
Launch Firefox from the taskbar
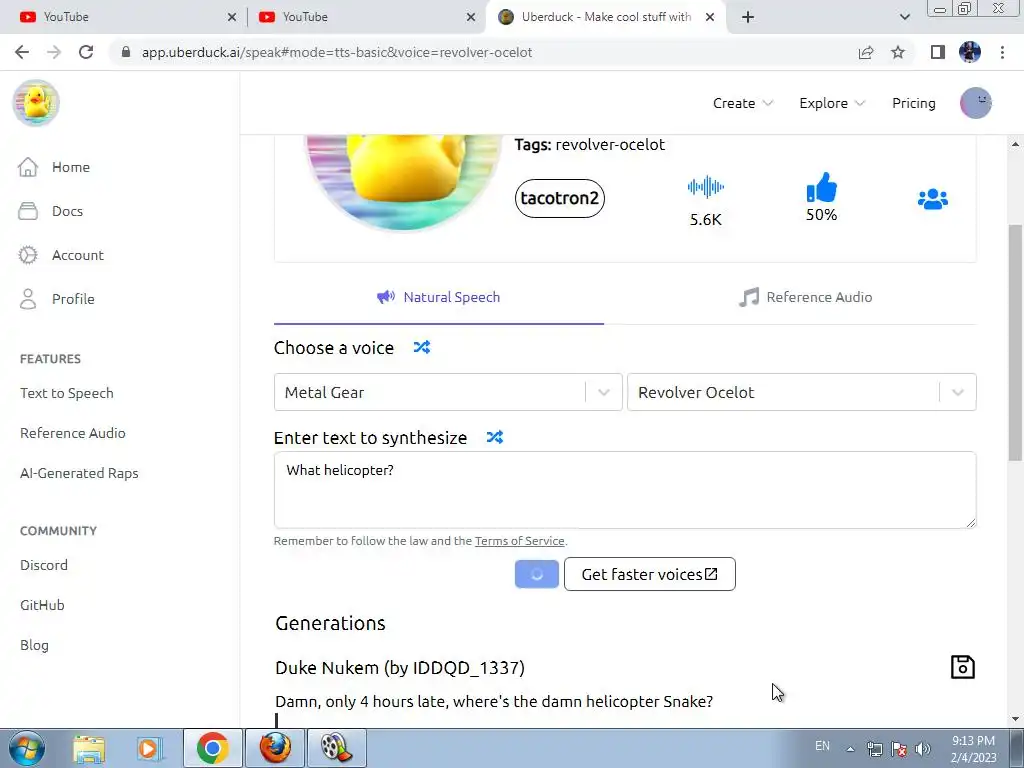point(276,748)
